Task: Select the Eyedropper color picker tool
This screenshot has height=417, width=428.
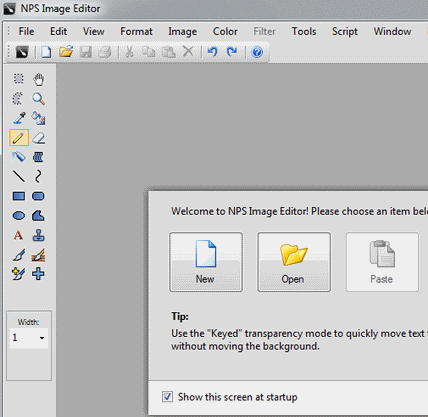Action: click(x=19, y=118)
